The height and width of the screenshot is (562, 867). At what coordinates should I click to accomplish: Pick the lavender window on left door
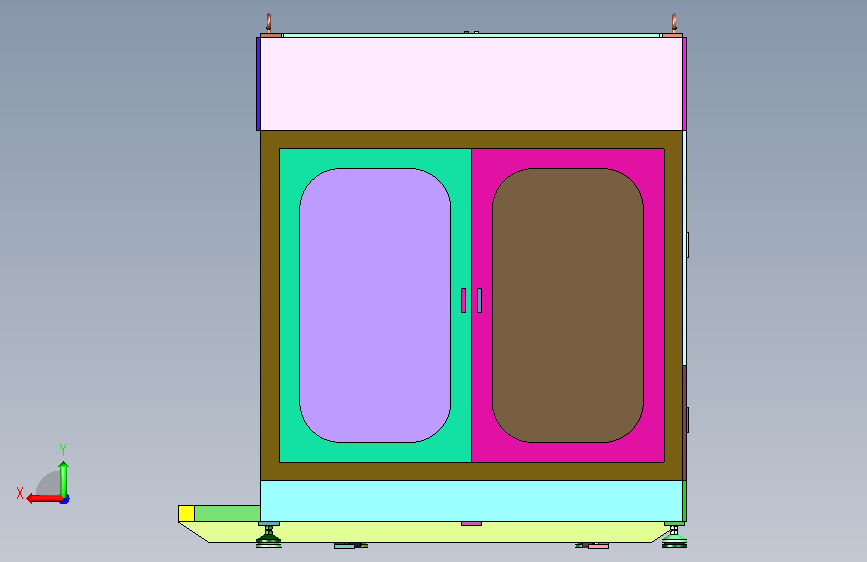tap(375, 305)
